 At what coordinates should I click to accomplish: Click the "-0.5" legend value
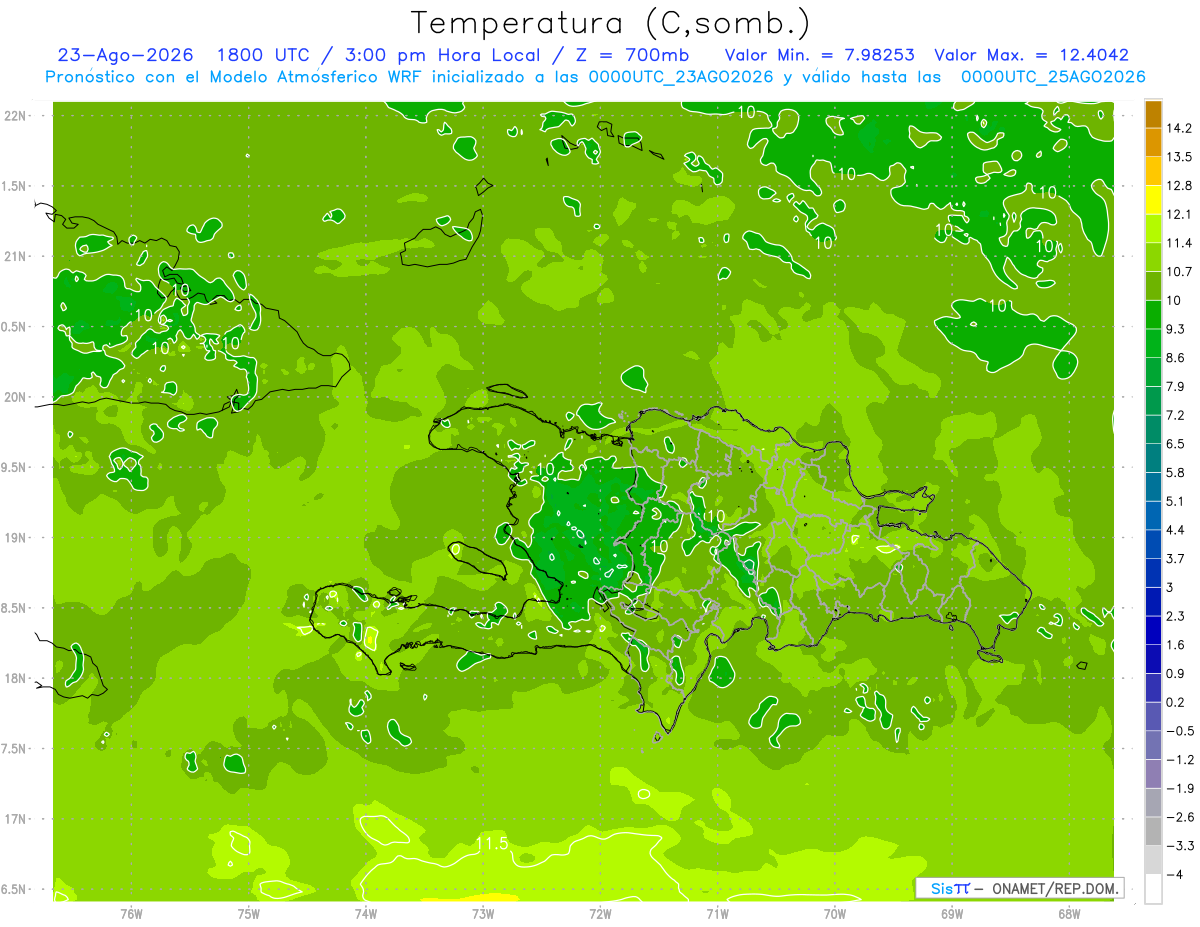tap(1179, 731)
